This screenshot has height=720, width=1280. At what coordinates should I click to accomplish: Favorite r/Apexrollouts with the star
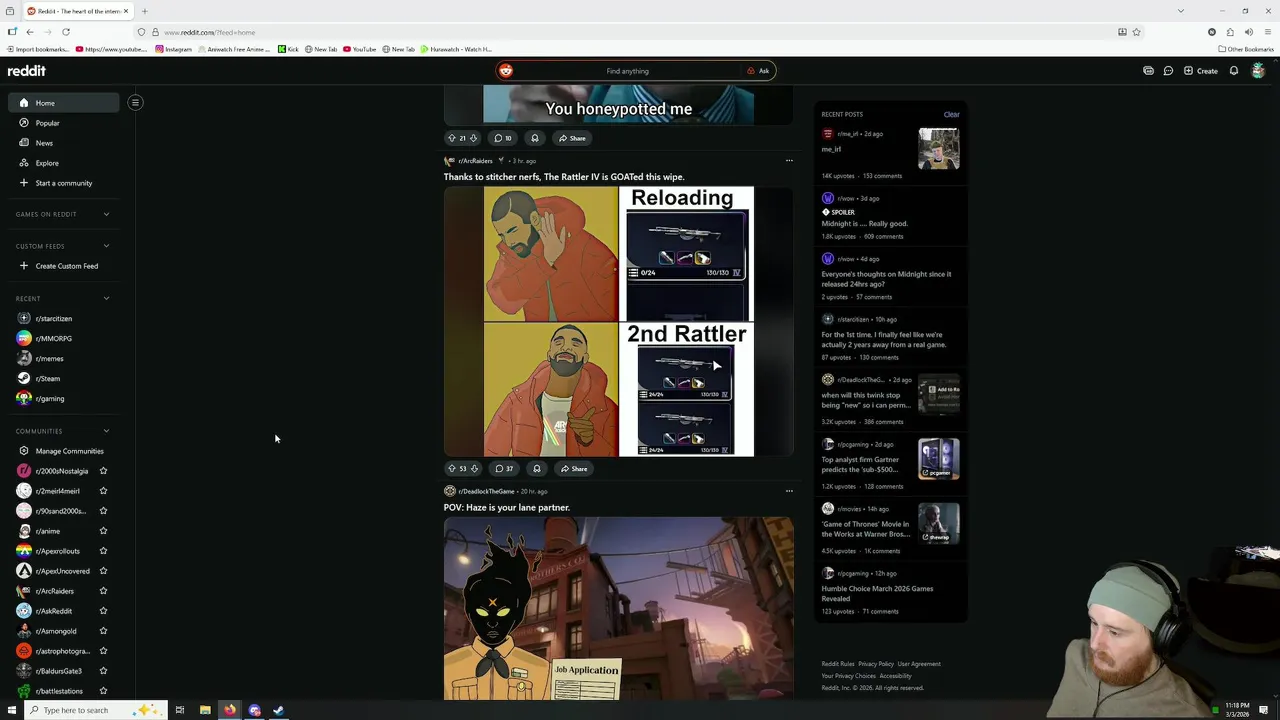click(103, 551)
